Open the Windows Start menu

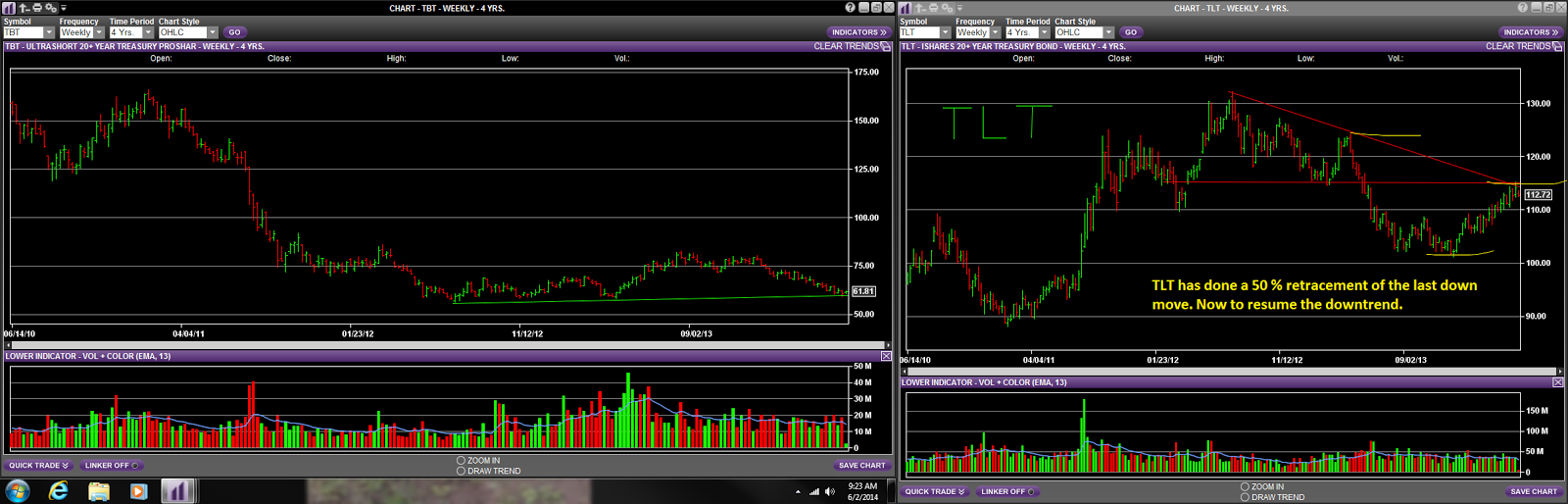tap(18, 490)
